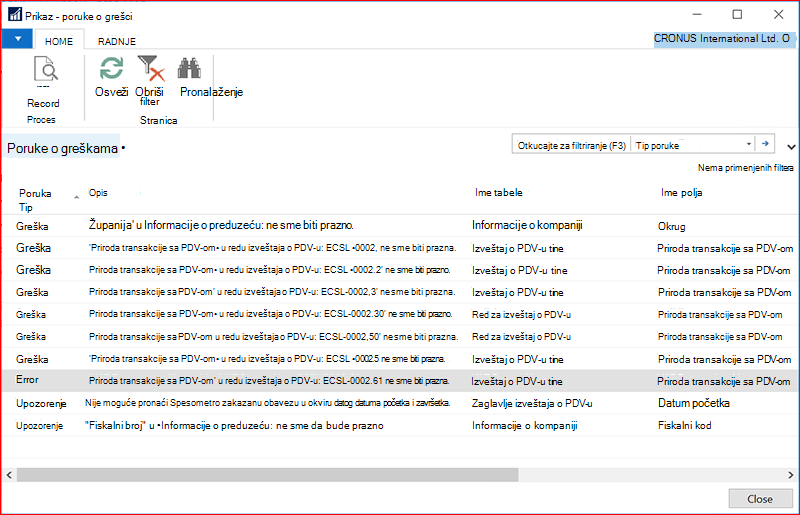This screenshot has width=800, height=515.
Task: Select the Spesometro warning description
Action: 267,403
